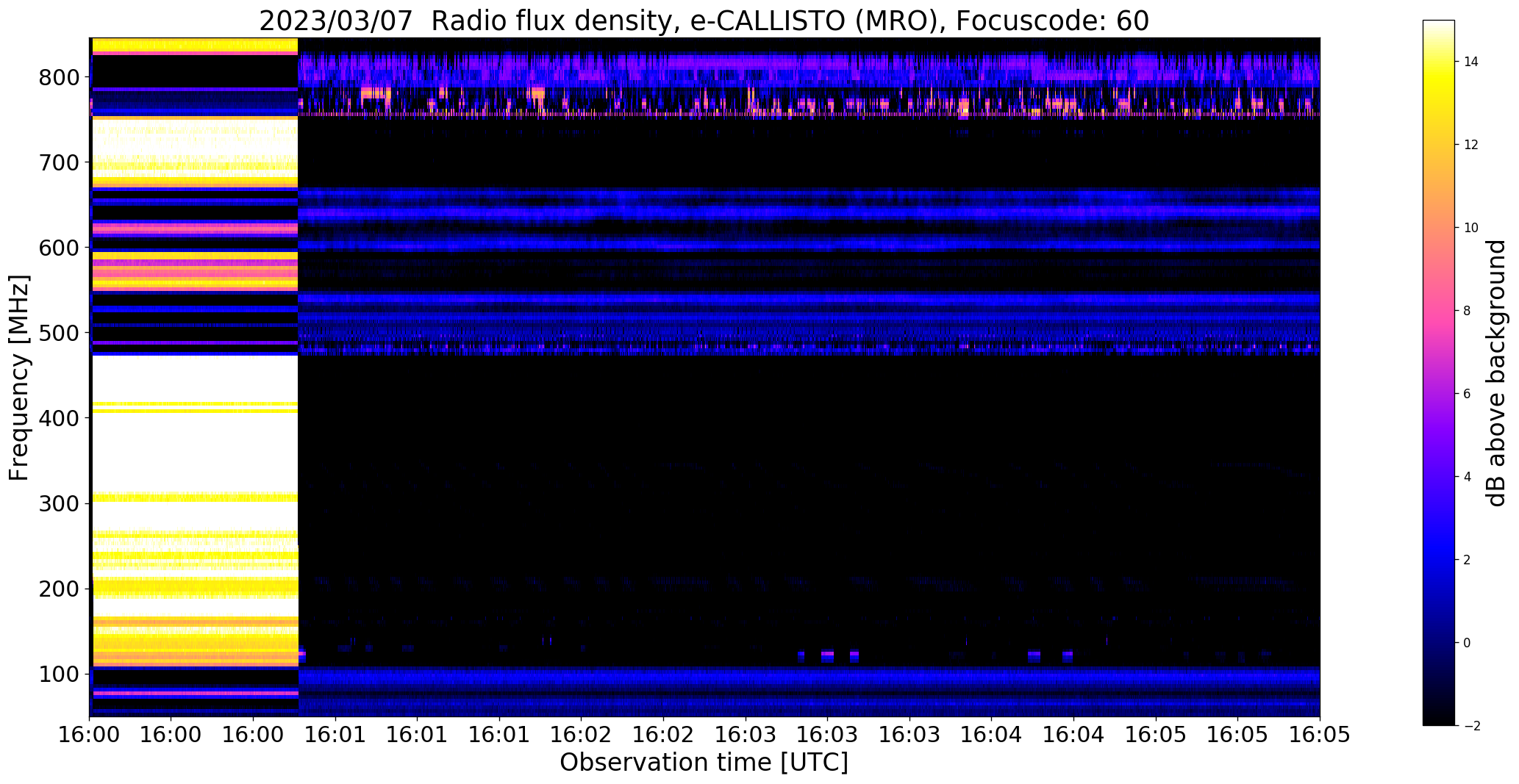This screenshot has height=784, width=1519.
Task: Click the pink burst near 120 MHz at 16:03
Action: (x=827, y=653)
